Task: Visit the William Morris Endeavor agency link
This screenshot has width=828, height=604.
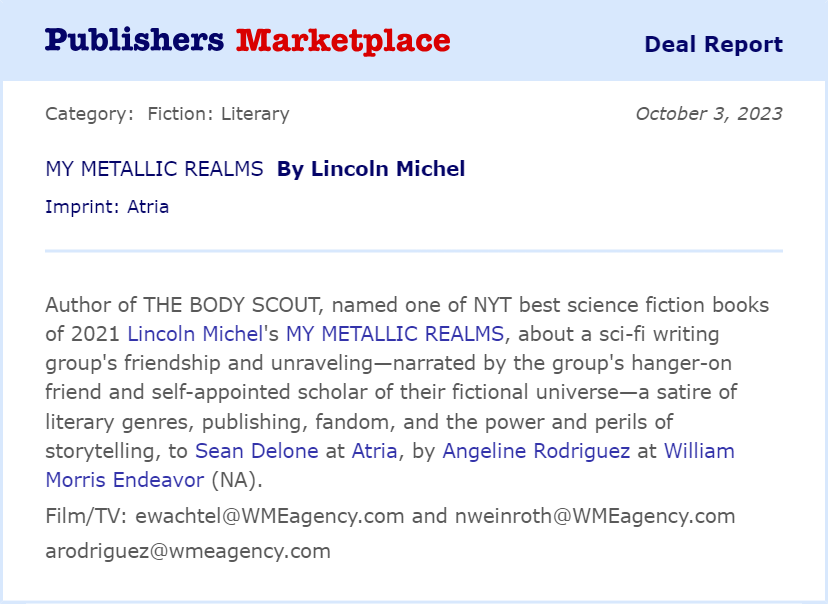Action: [x=699, y=451]
